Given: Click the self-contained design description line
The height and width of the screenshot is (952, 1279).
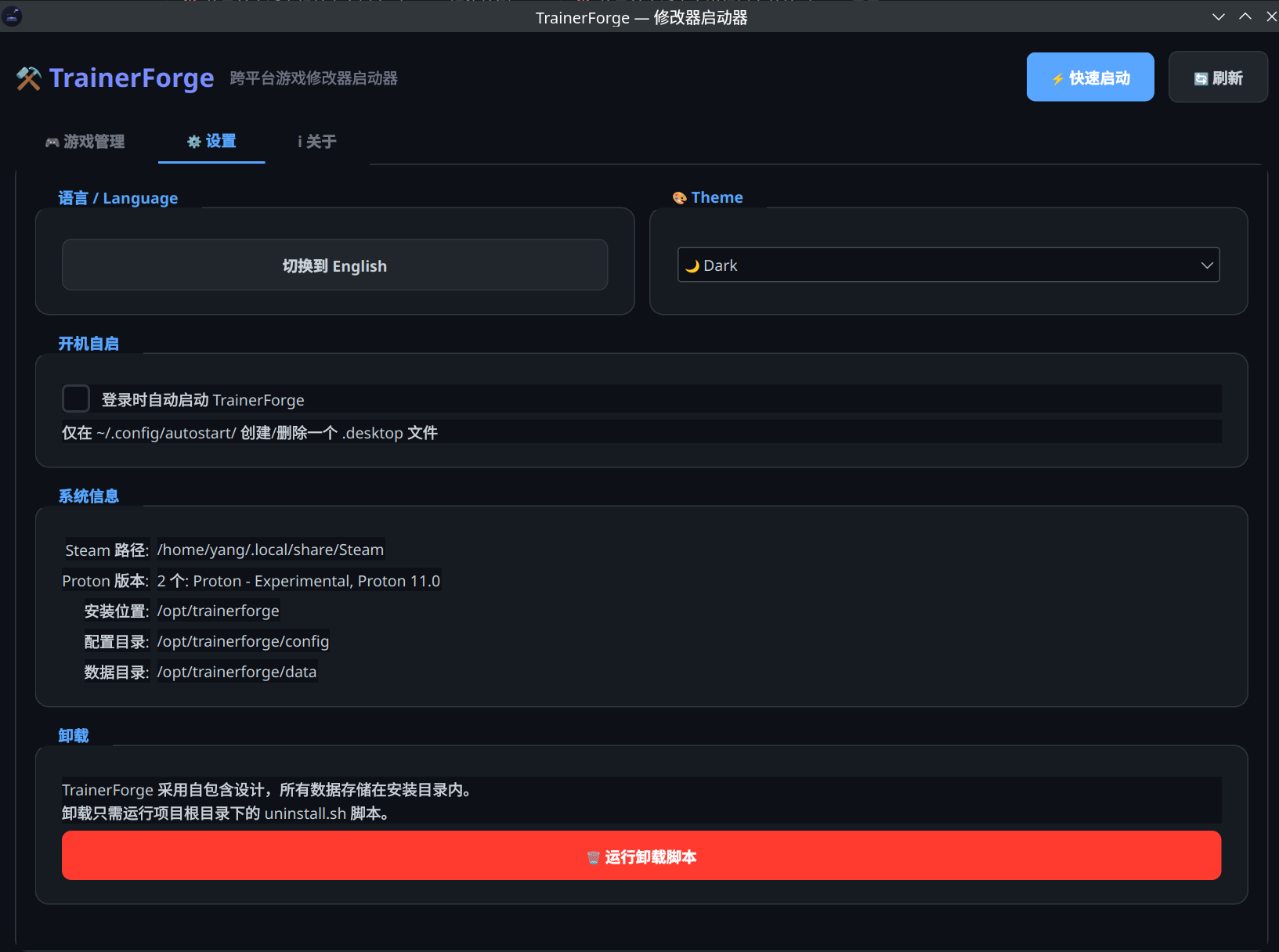Looking at the screenshot, I should [x=267, y=790].
